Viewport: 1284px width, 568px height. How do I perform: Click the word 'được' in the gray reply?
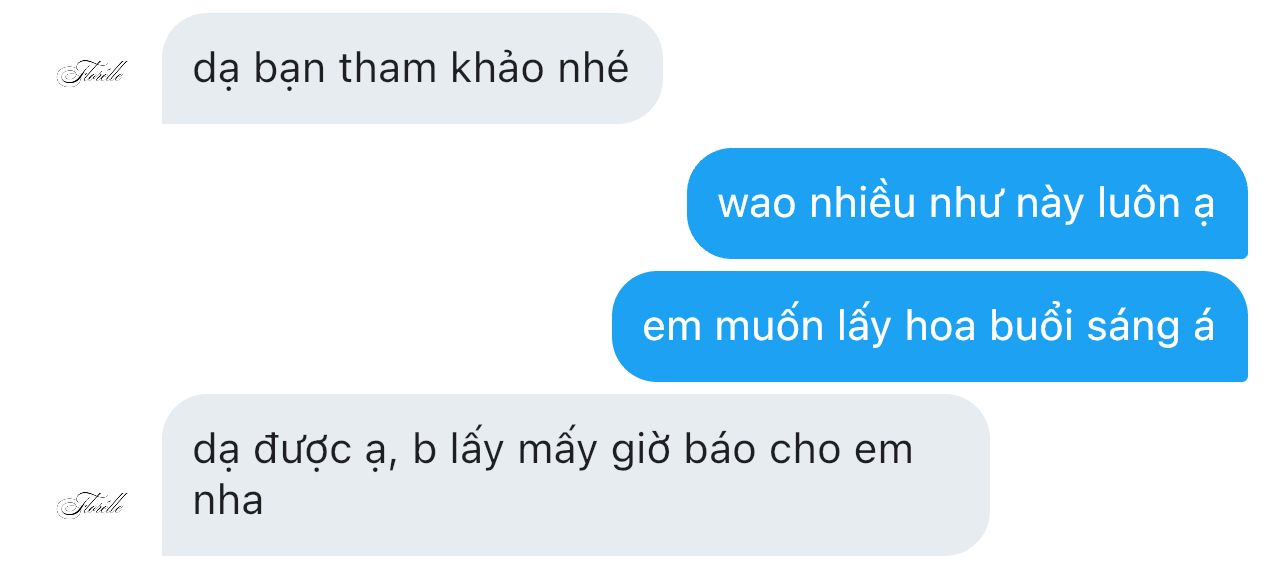(x=304, y=452)
